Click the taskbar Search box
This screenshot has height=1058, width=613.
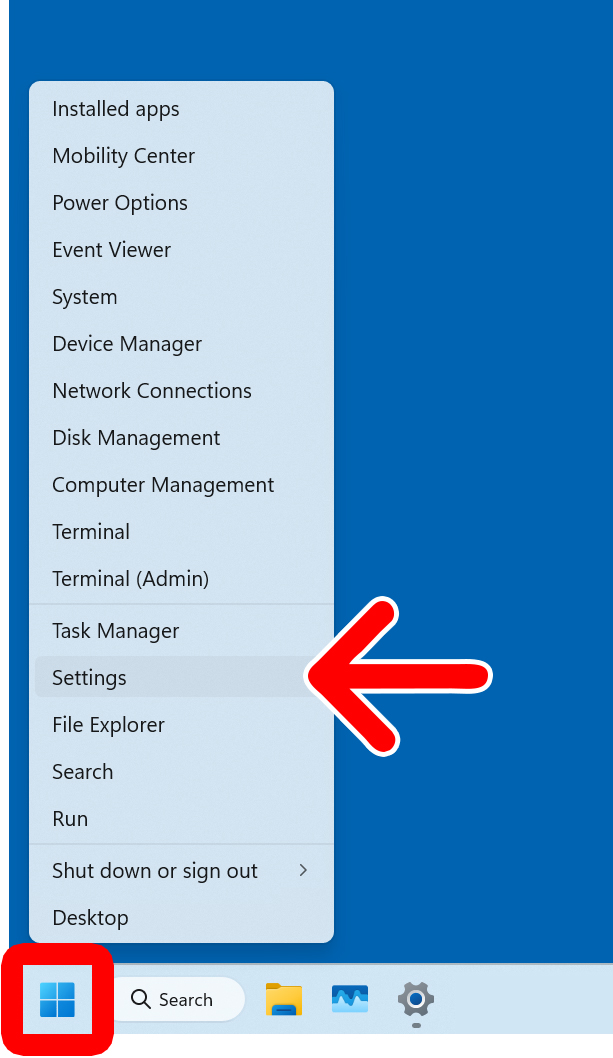(175, 999)
